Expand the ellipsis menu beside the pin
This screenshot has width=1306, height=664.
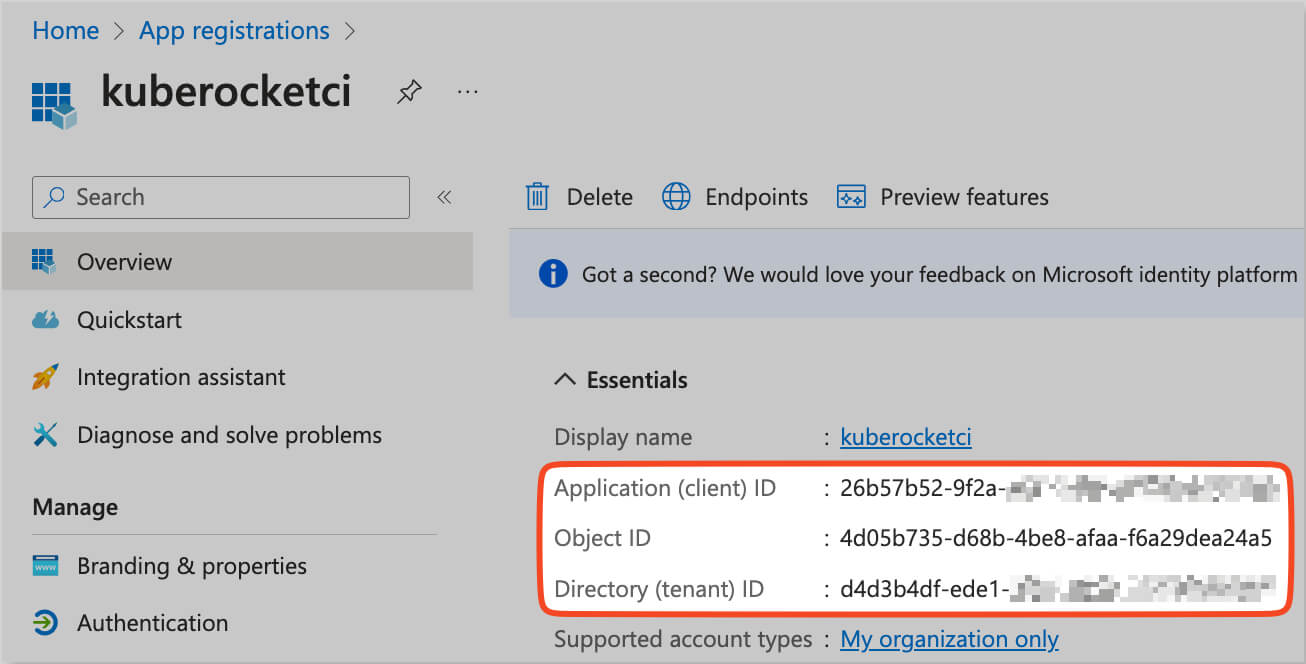tap(467, 91)
